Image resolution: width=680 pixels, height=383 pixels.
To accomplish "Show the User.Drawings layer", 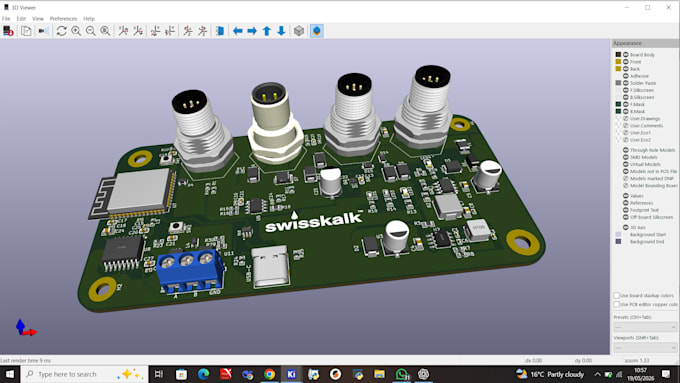I will (626, 118).
